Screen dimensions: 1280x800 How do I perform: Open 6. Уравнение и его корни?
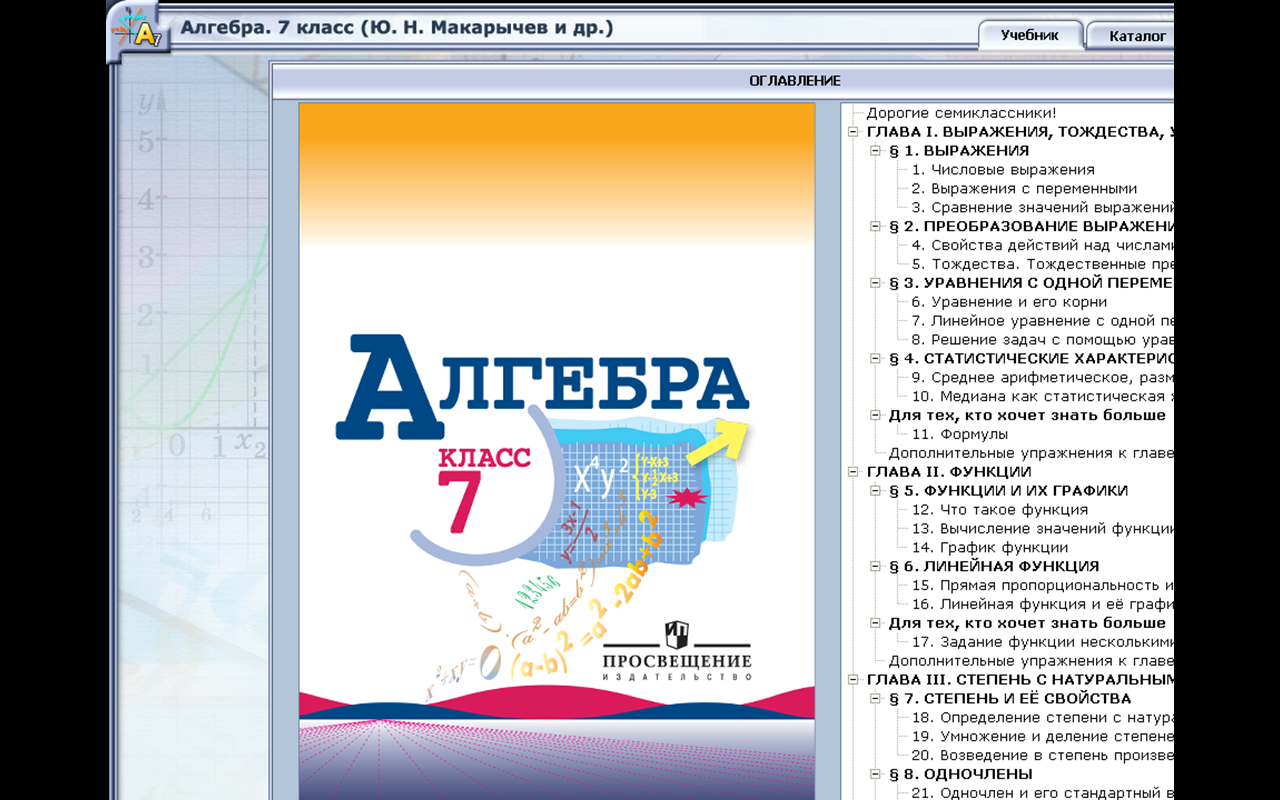[1009, 302]
